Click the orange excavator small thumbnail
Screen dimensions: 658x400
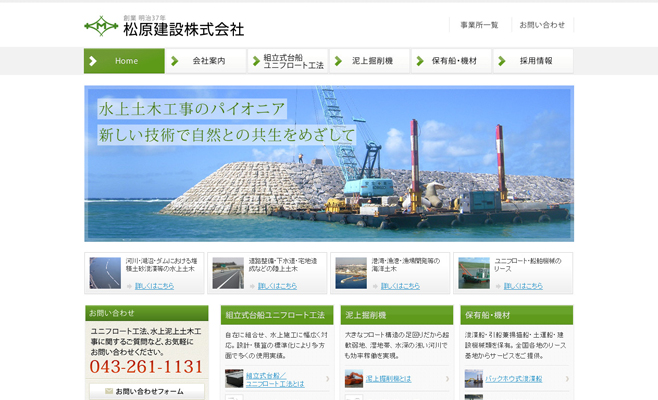tap(354, 379)
